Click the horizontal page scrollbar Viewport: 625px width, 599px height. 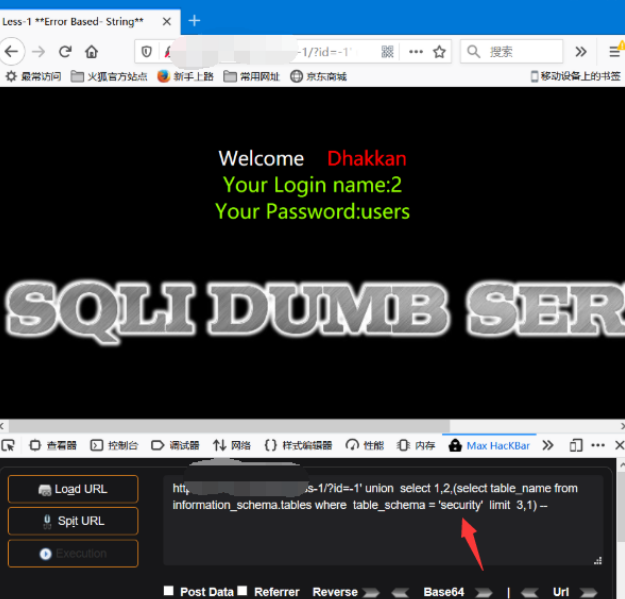[229, 426]
